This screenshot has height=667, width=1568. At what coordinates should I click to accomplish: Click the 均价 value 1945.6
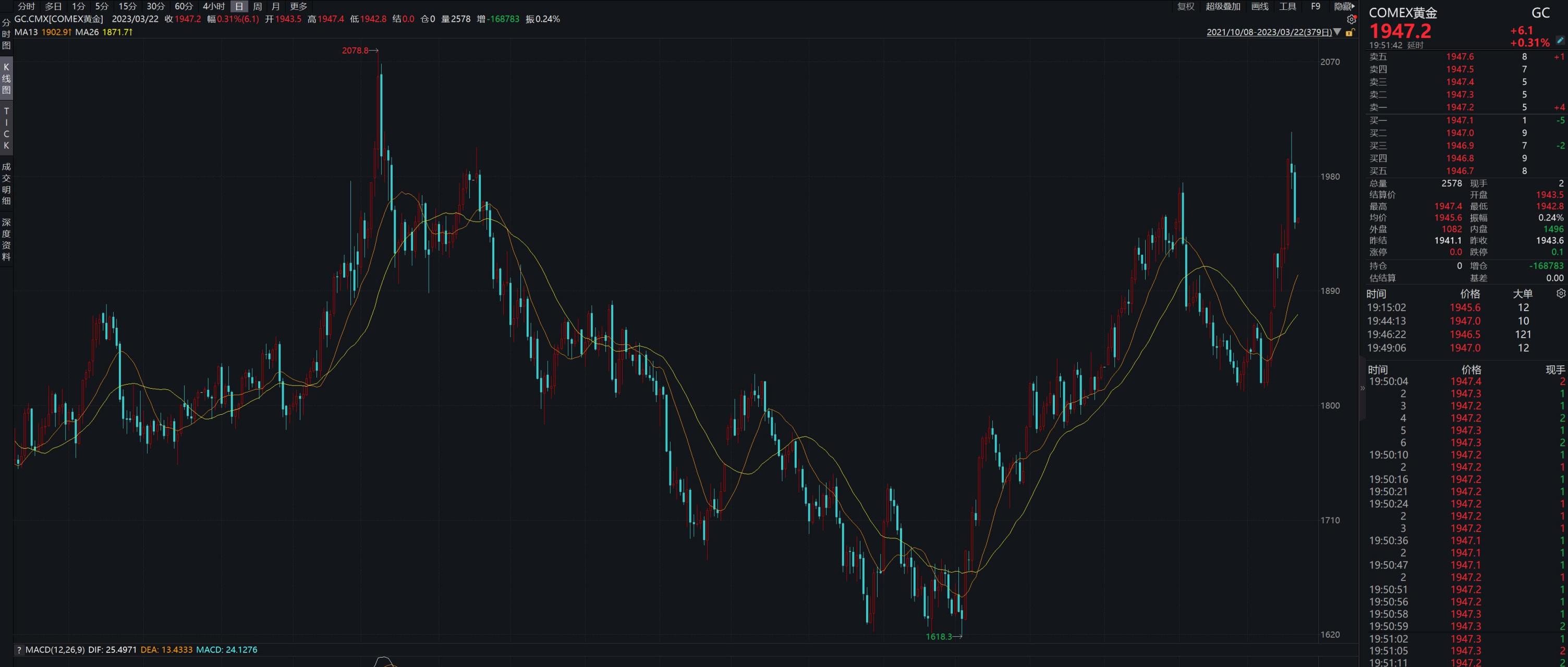click(x=1448, y=218)
